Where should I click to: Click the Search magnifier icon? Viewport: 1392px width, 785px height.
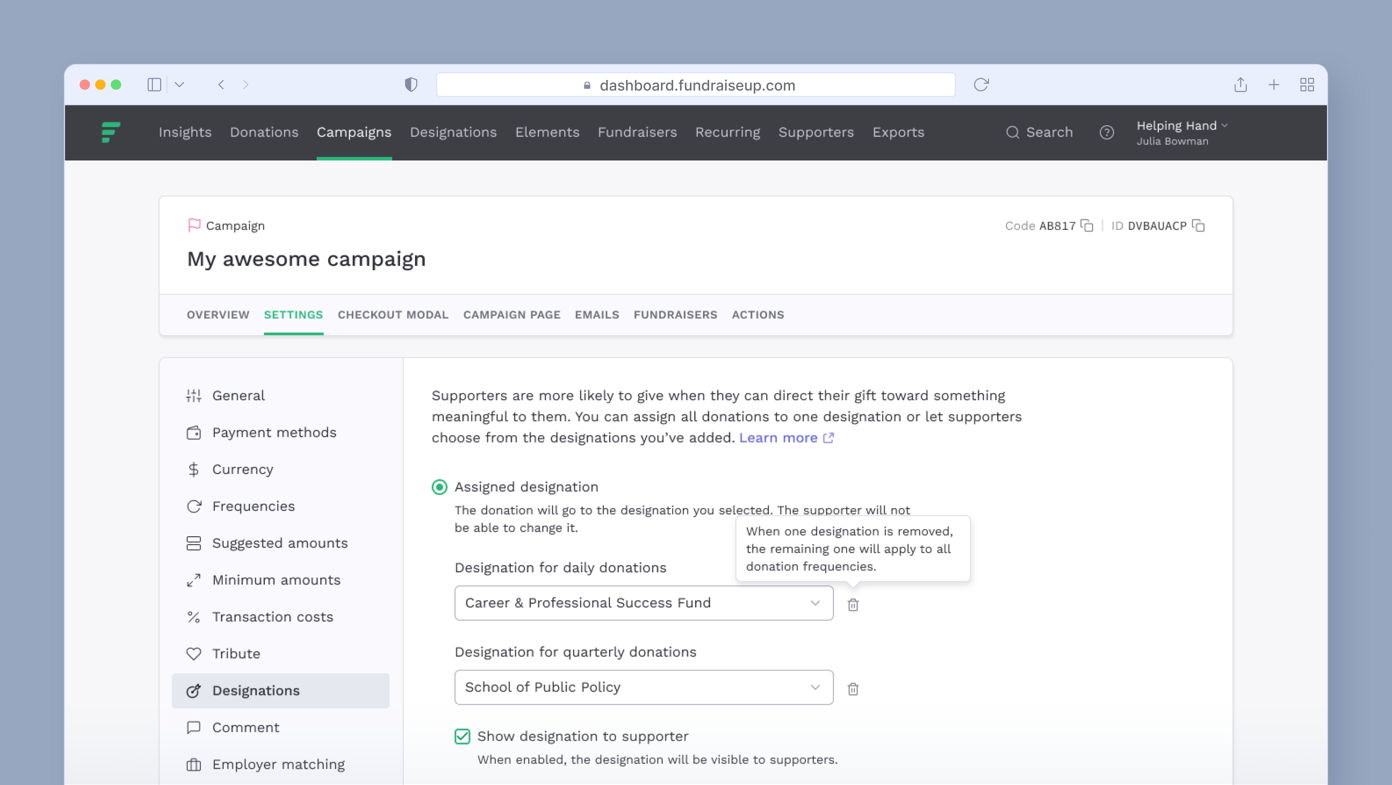click(x=1013, y=132)
